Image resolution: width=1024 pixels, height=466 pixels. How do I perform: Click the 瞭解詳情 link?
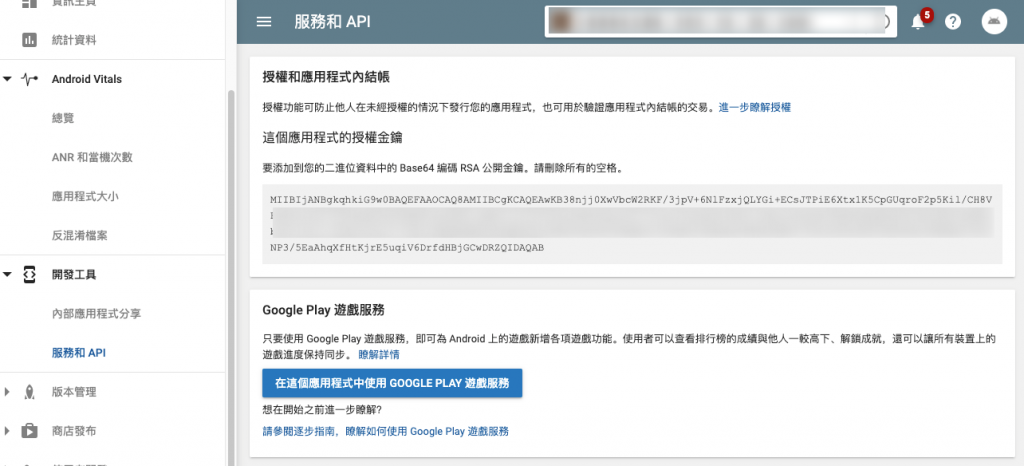[x=379, y=355]
